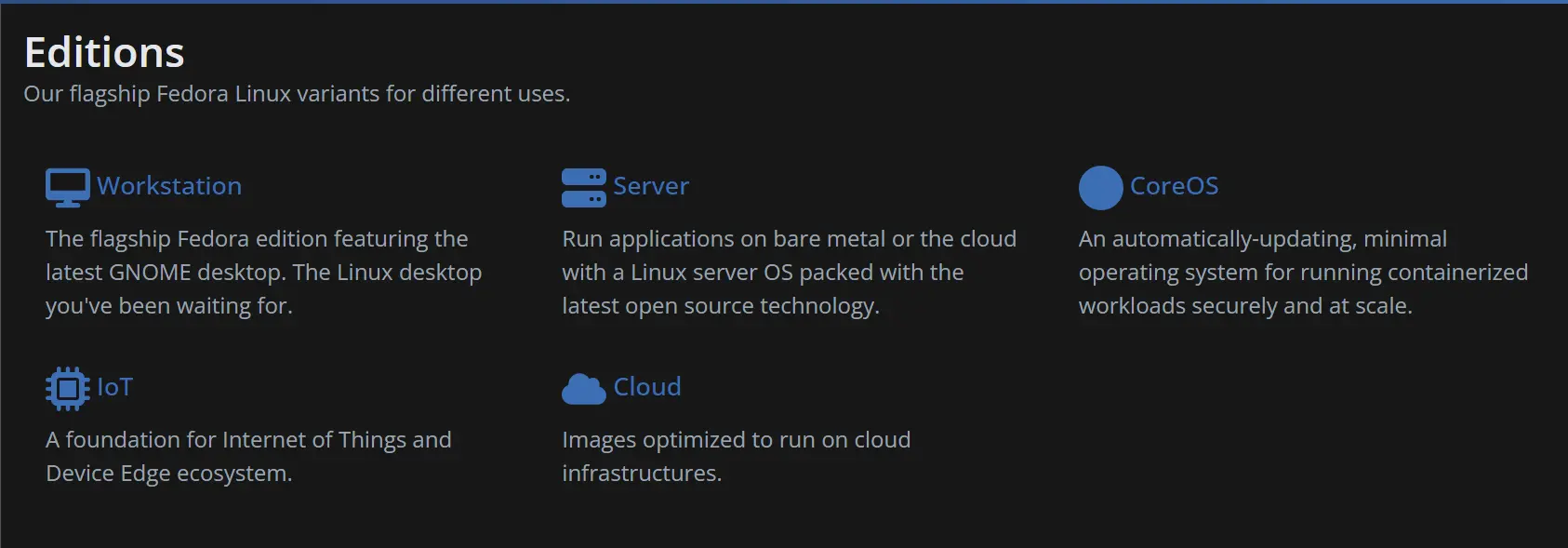Click the Workstation description about GNOME desktop
The width and height of the screenshot is (1568, 548).
264,273
